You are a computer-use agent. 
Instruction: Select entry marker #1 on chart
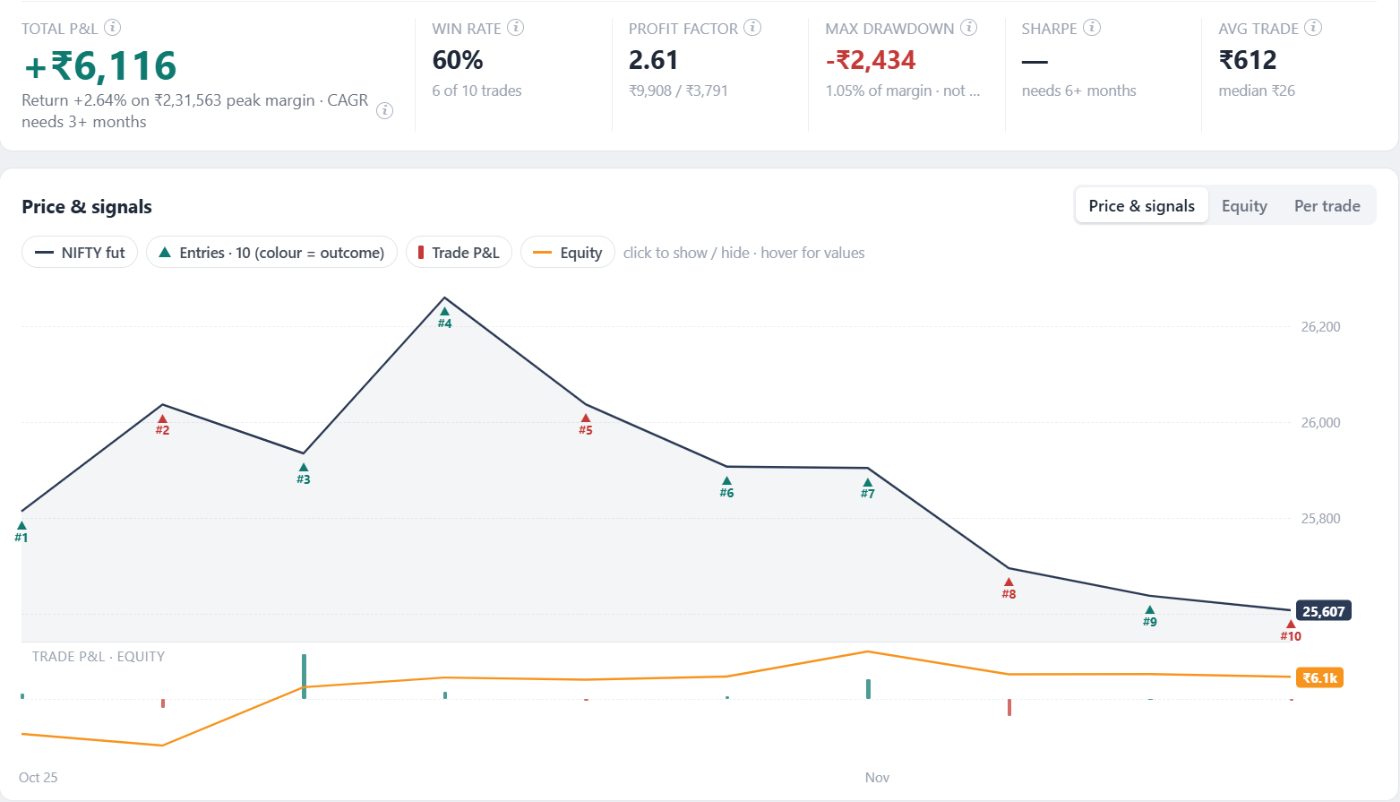click(x=22, y=531)
